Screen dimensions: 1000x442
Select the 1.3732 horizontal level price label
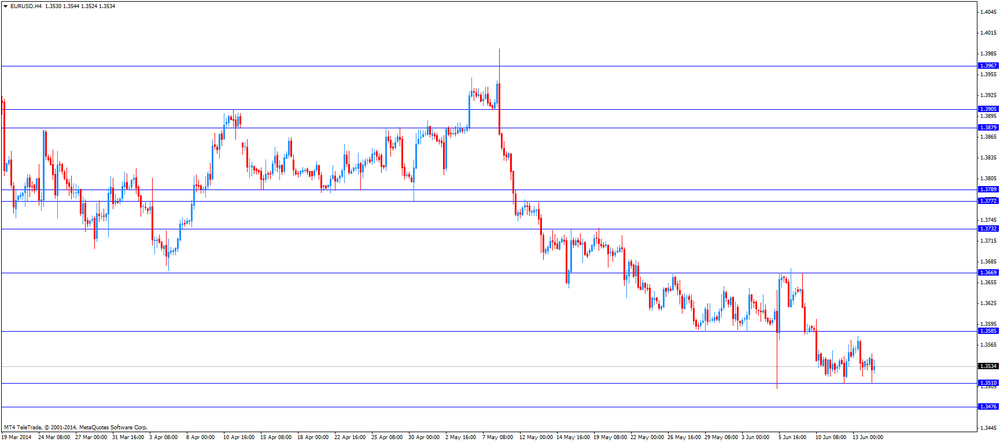pyautogui.click(x=988, y=228)
